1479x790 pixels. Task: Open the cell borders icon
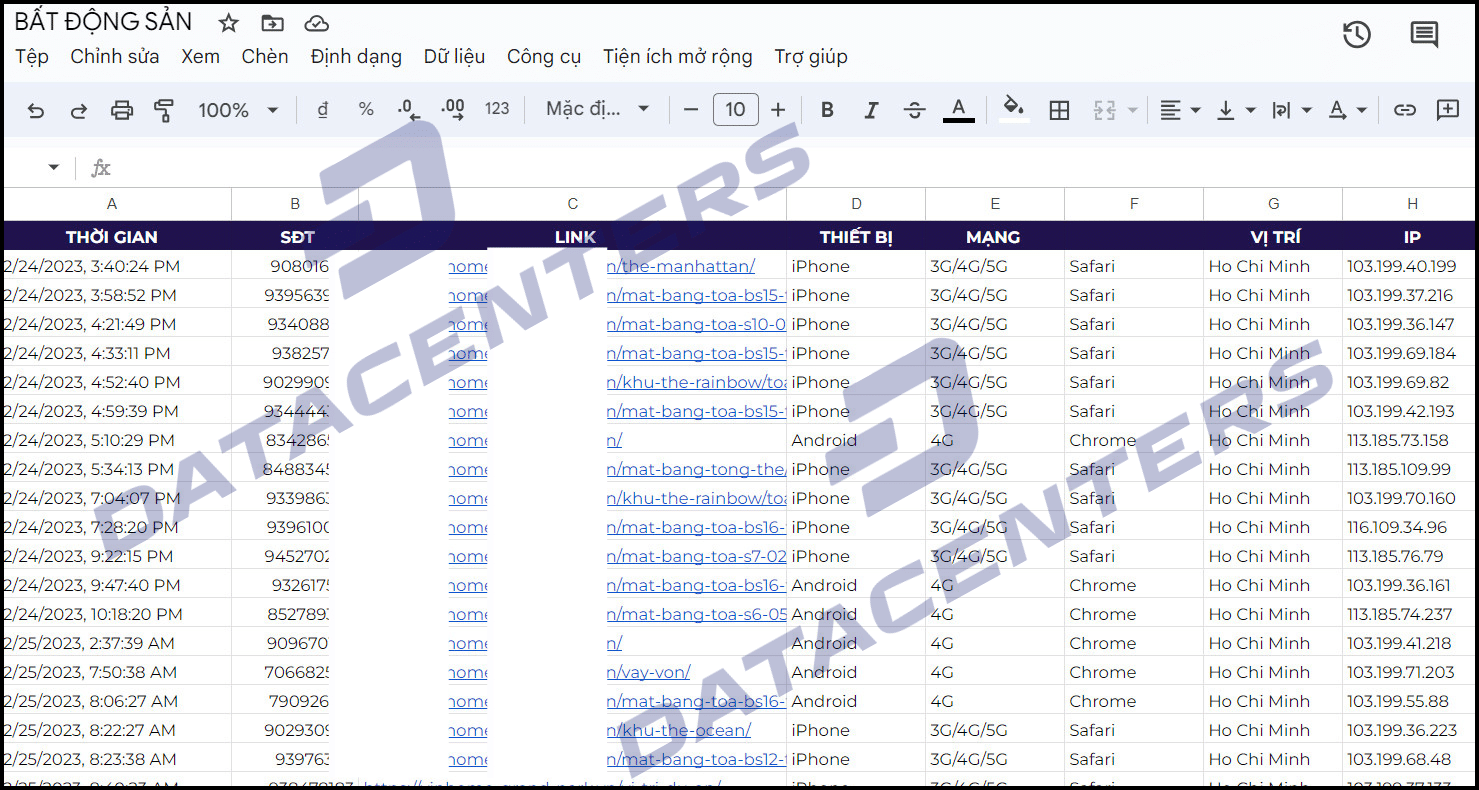(x=1060, y=110)
